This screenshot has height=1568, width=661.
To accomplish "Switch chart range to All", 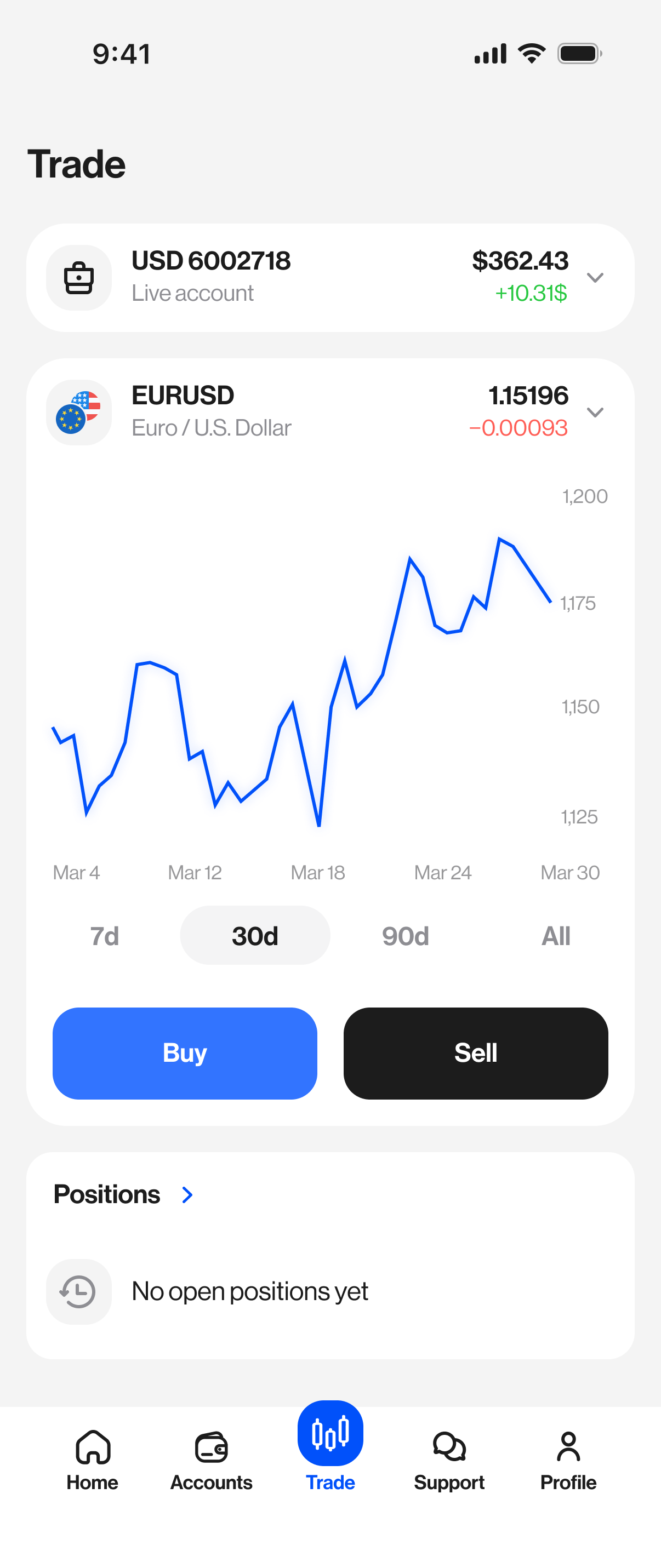I will tap(556, 936).
